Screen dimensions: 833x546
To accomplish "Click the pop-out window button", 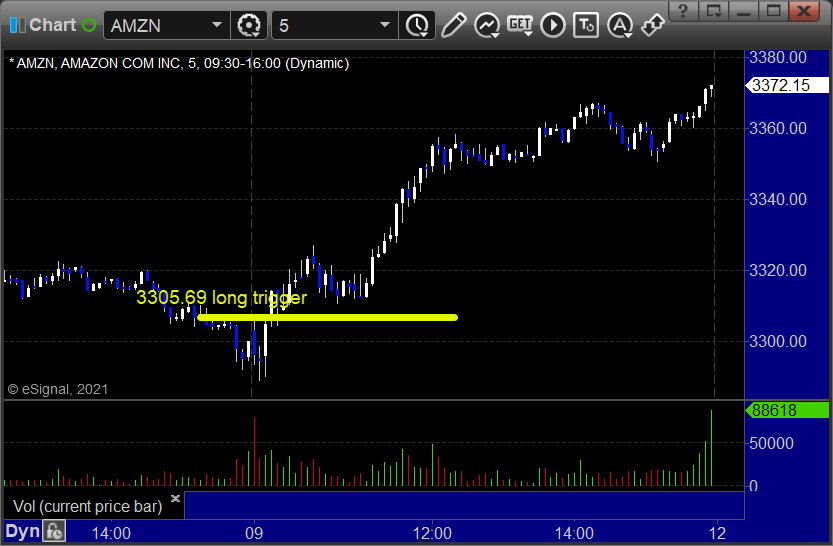I will tap(713, 10).
